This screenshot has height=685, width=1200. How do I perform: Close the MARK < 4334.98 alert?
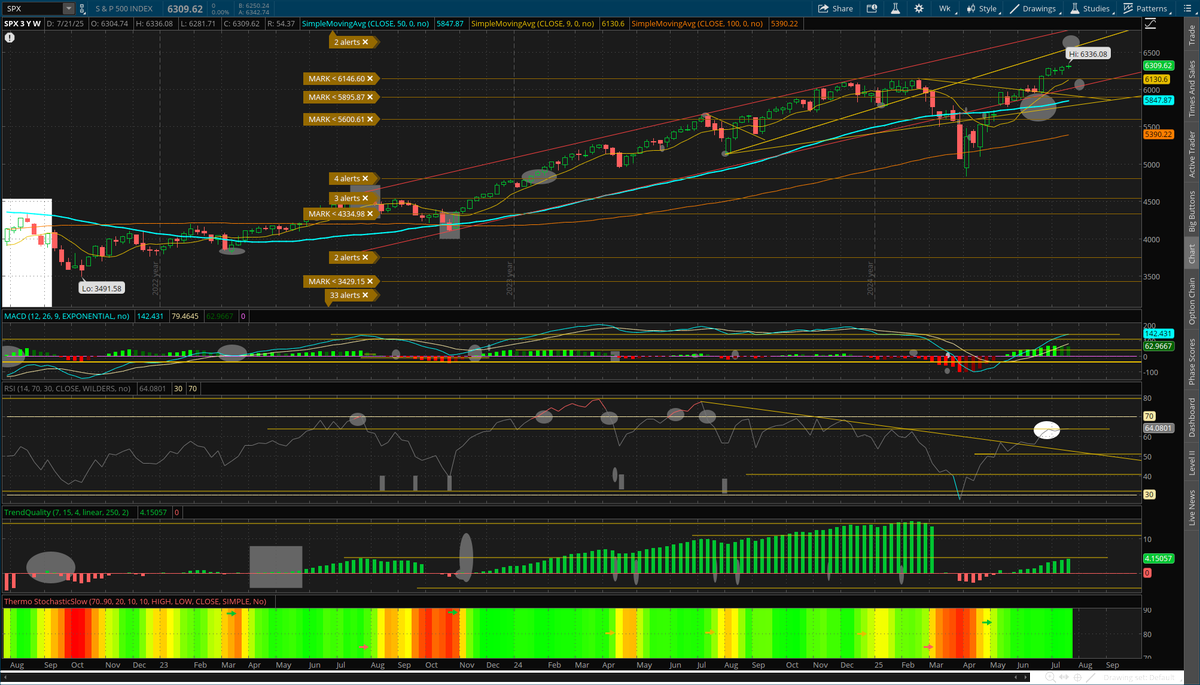(x=371, y=213)
